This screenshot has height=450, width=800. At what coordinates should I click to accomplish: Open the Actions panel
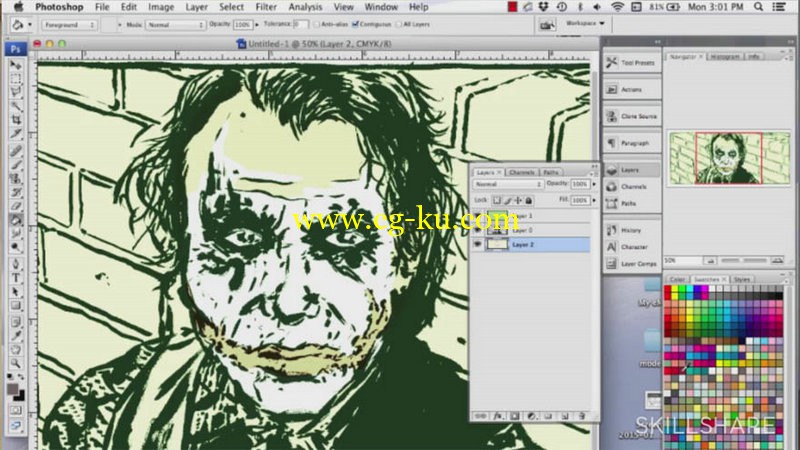632,89
